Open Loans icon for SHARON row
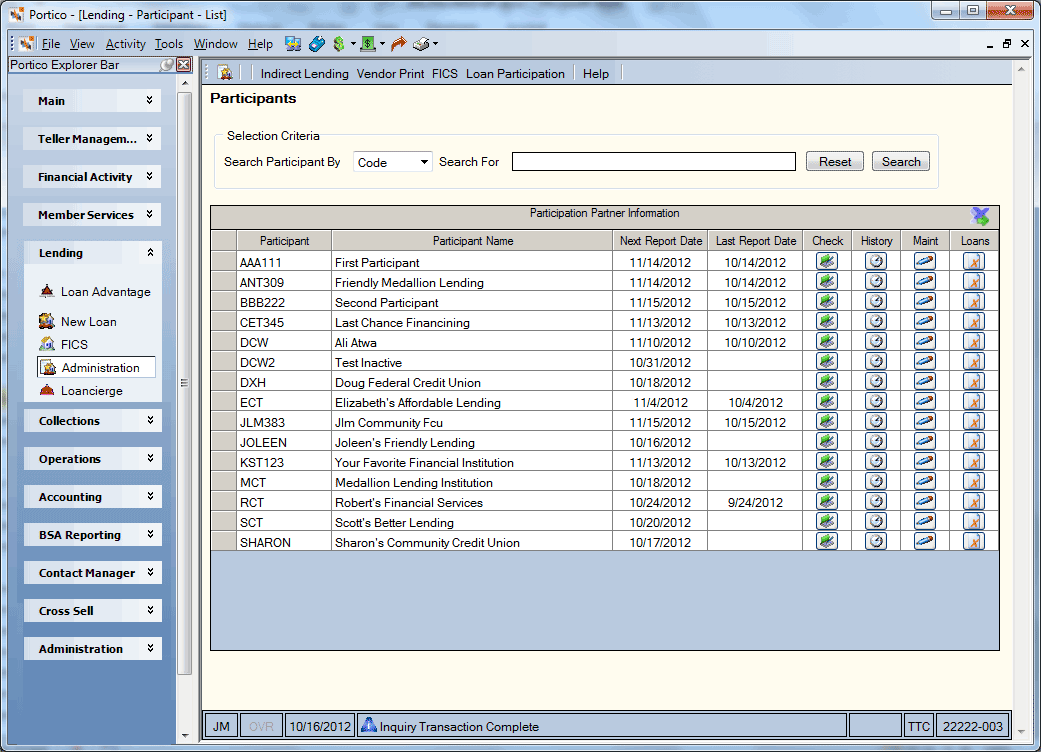1041x752 pixels. pyautogui.click(x=974, y=542)
